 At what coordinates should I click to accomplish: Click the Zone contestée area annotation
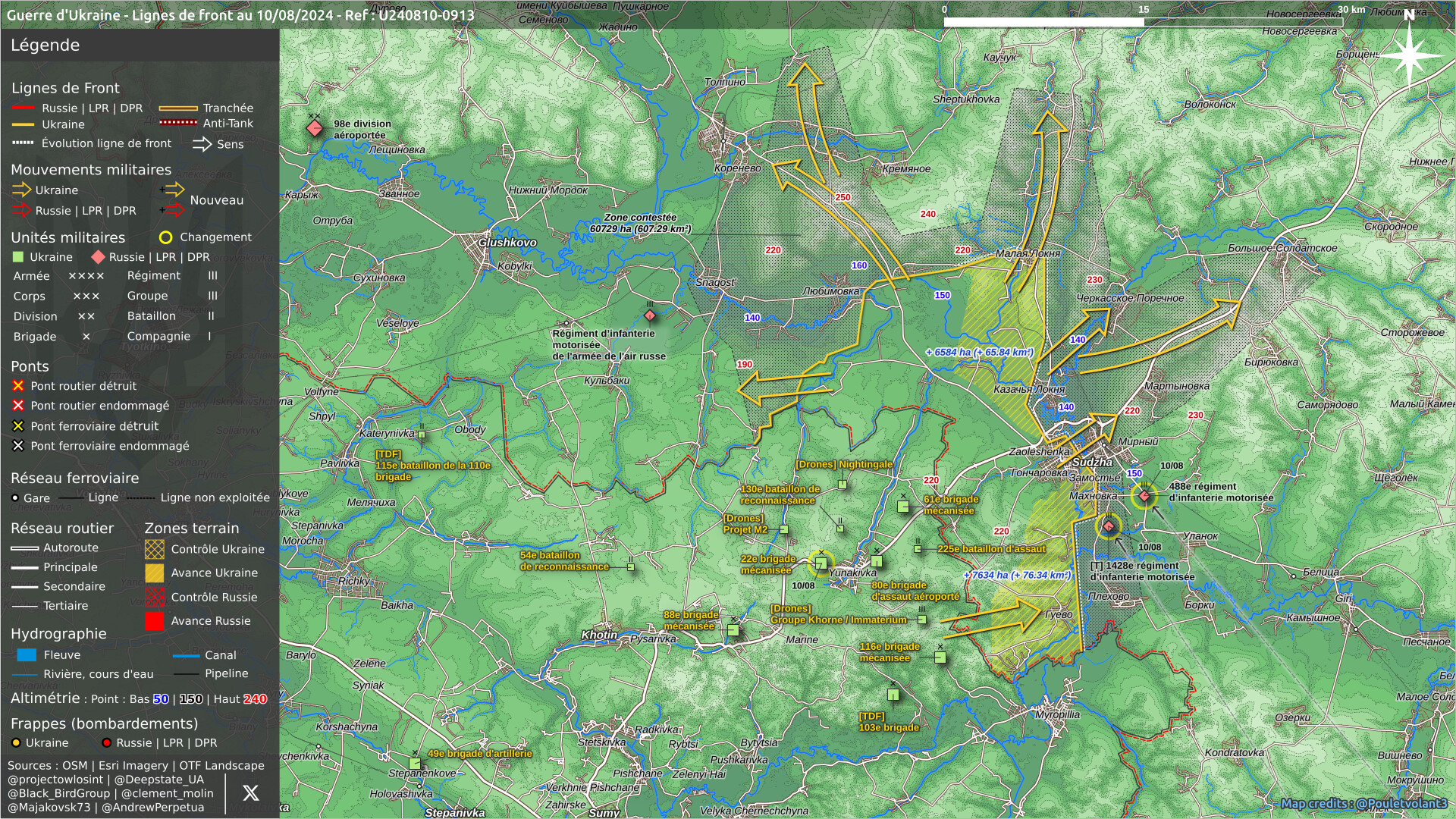(x=640, y=223)
